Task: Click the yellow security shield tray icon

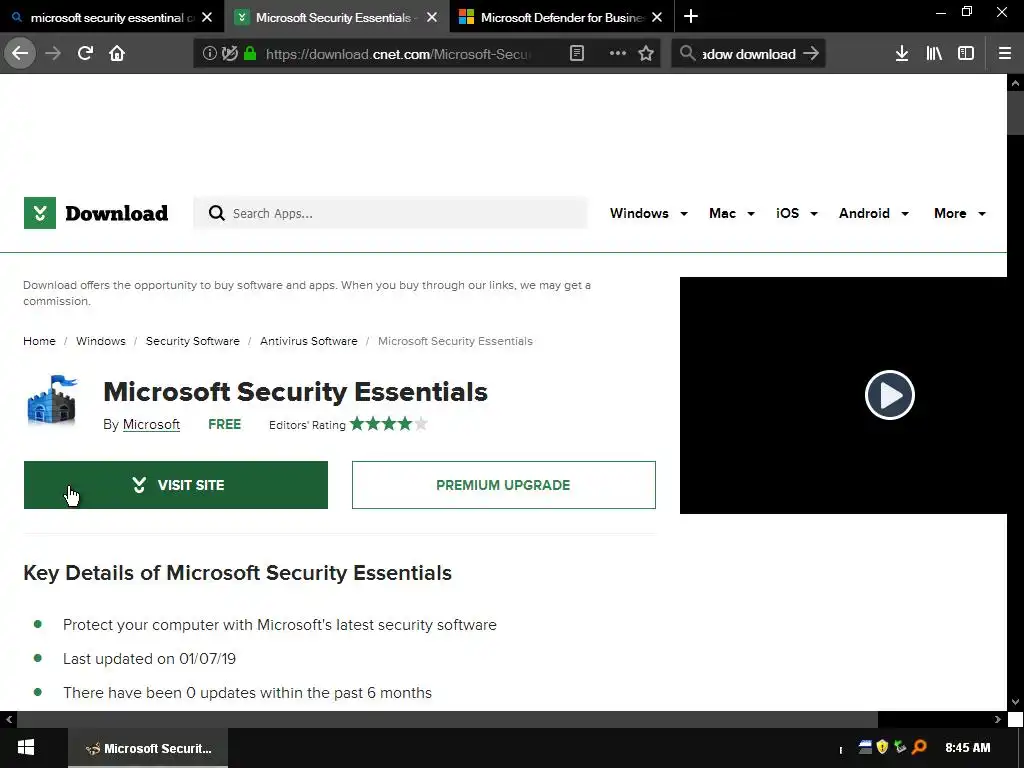Action: click(x=882, y=747)
